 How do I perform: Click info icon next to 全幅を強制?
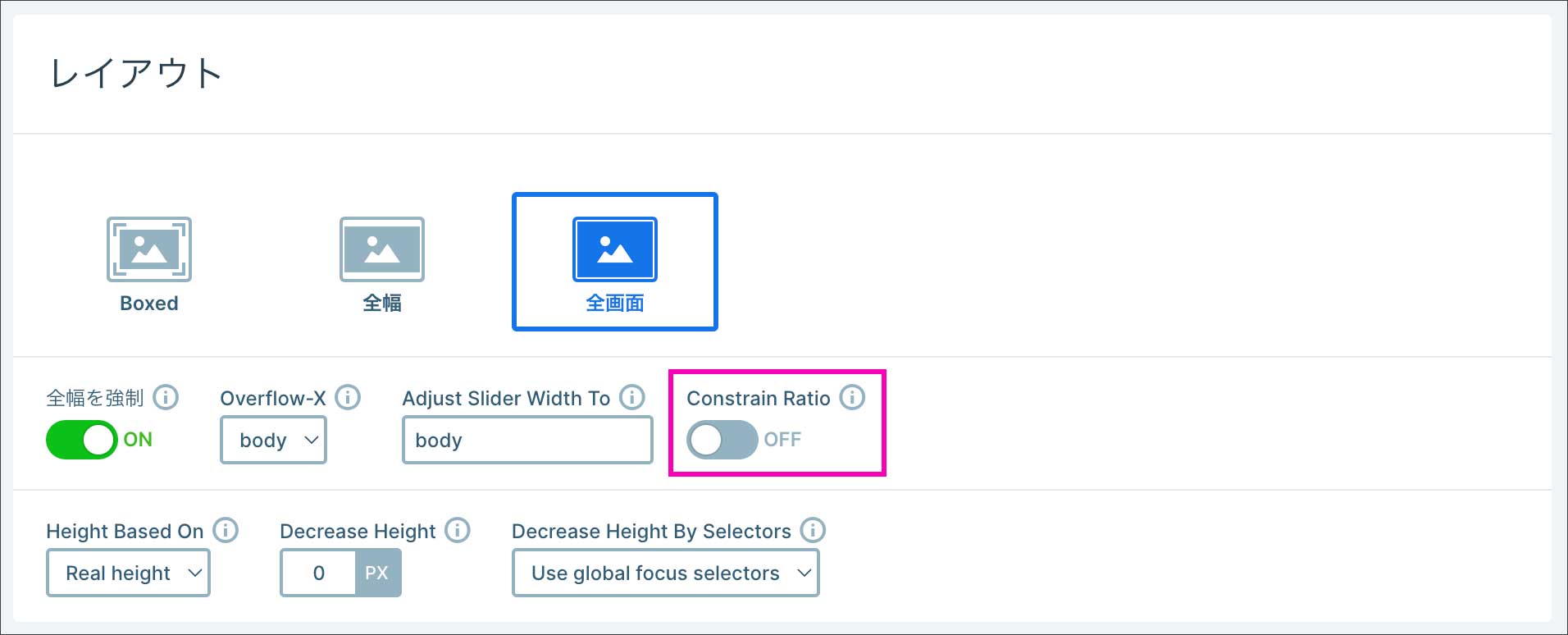[x=166, y=398]
